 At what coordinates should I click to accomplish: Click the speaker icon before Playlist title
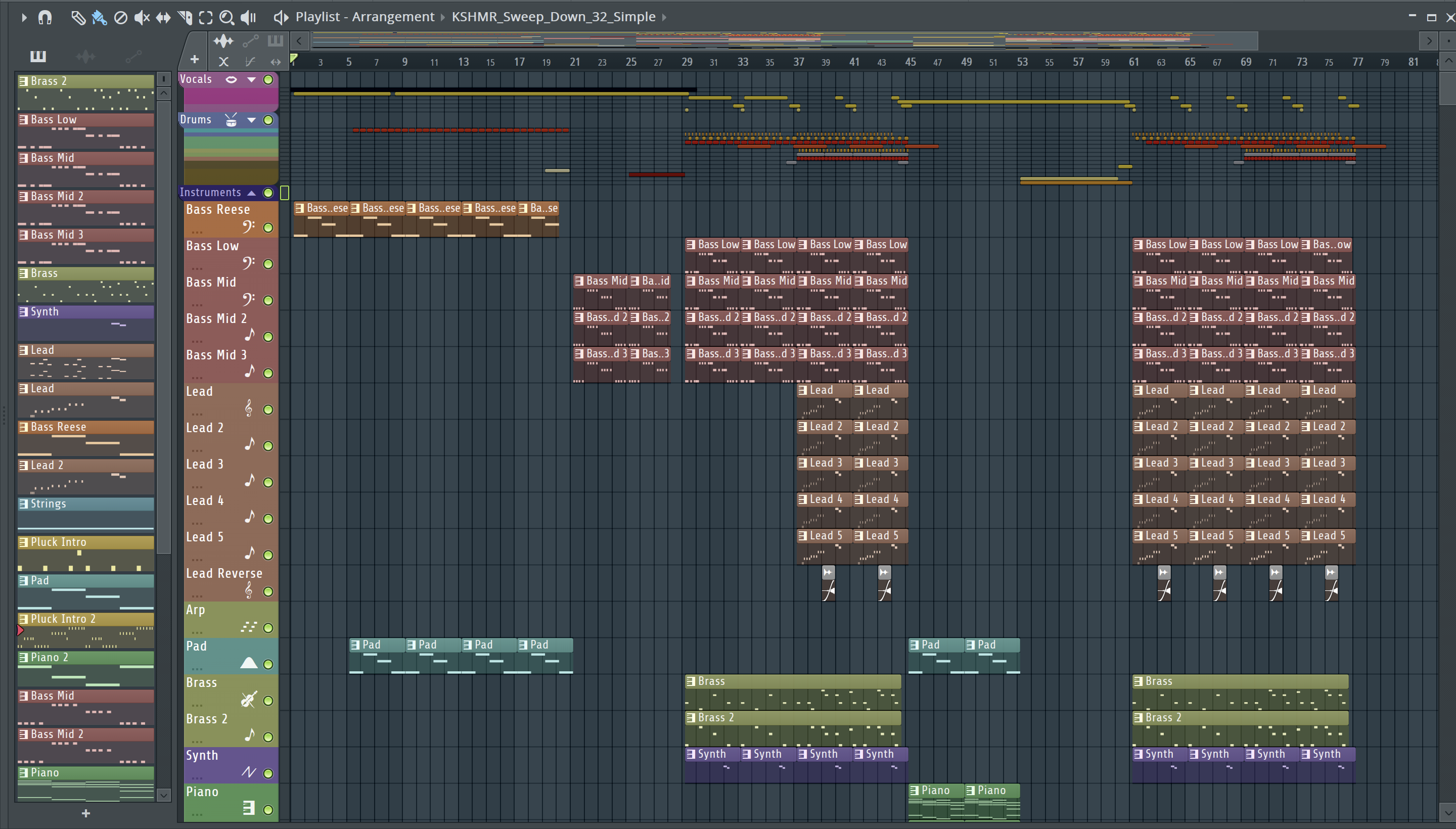(x=281, y=17)
